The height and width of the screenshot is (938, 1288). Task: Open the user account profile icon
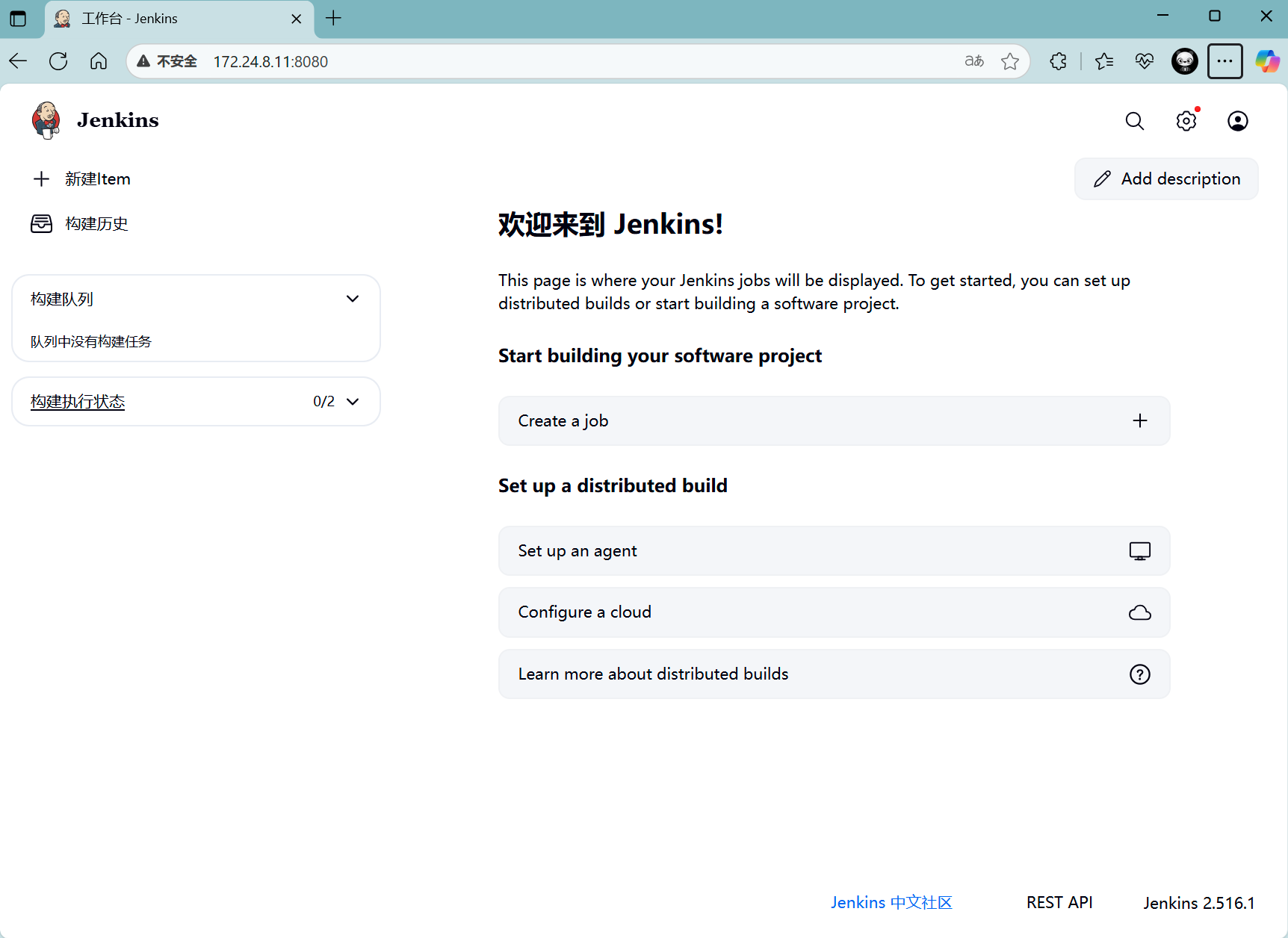click(x=1237, y=121)
